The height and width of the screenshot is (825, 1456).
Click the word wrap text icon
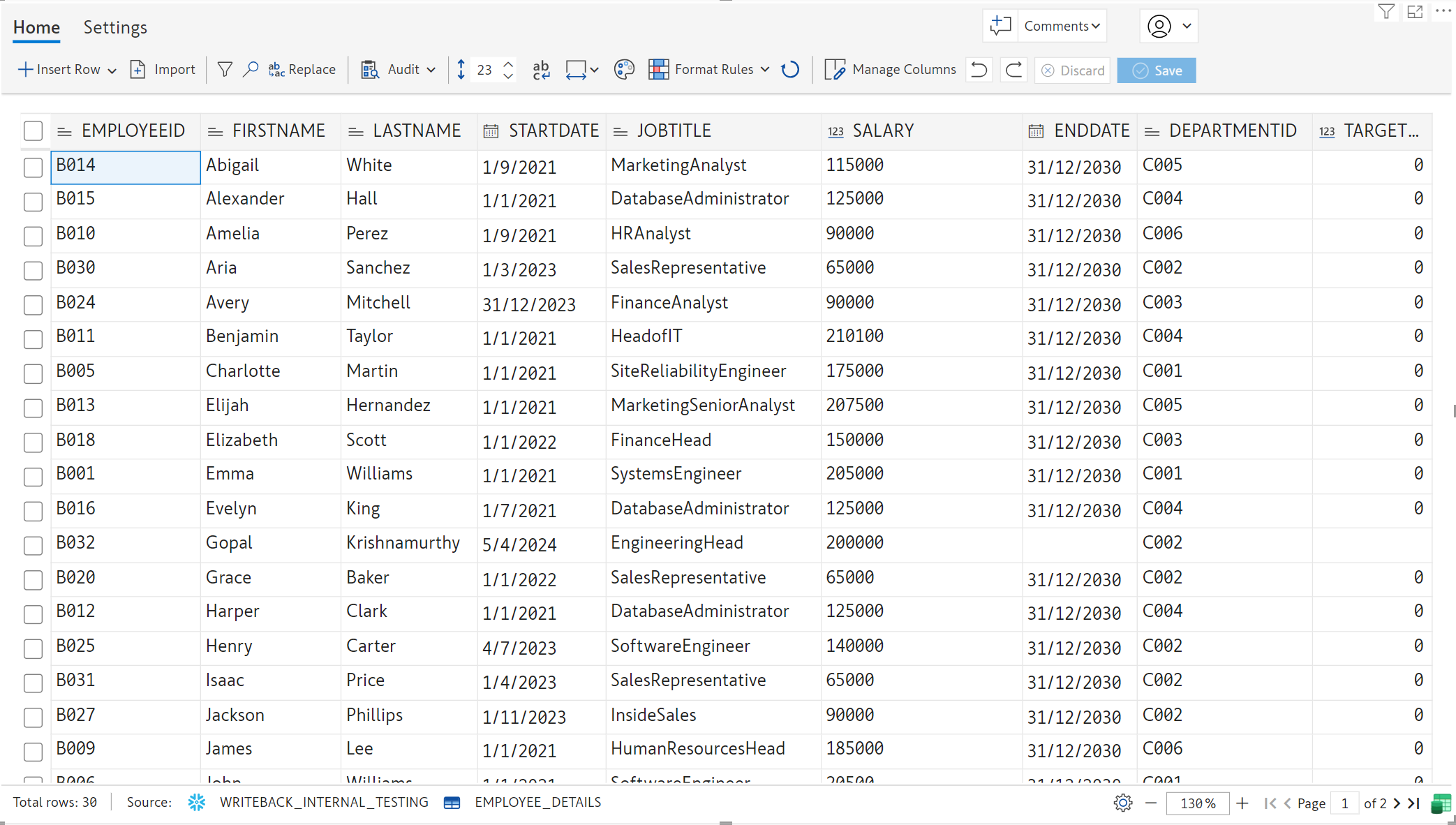541,70
